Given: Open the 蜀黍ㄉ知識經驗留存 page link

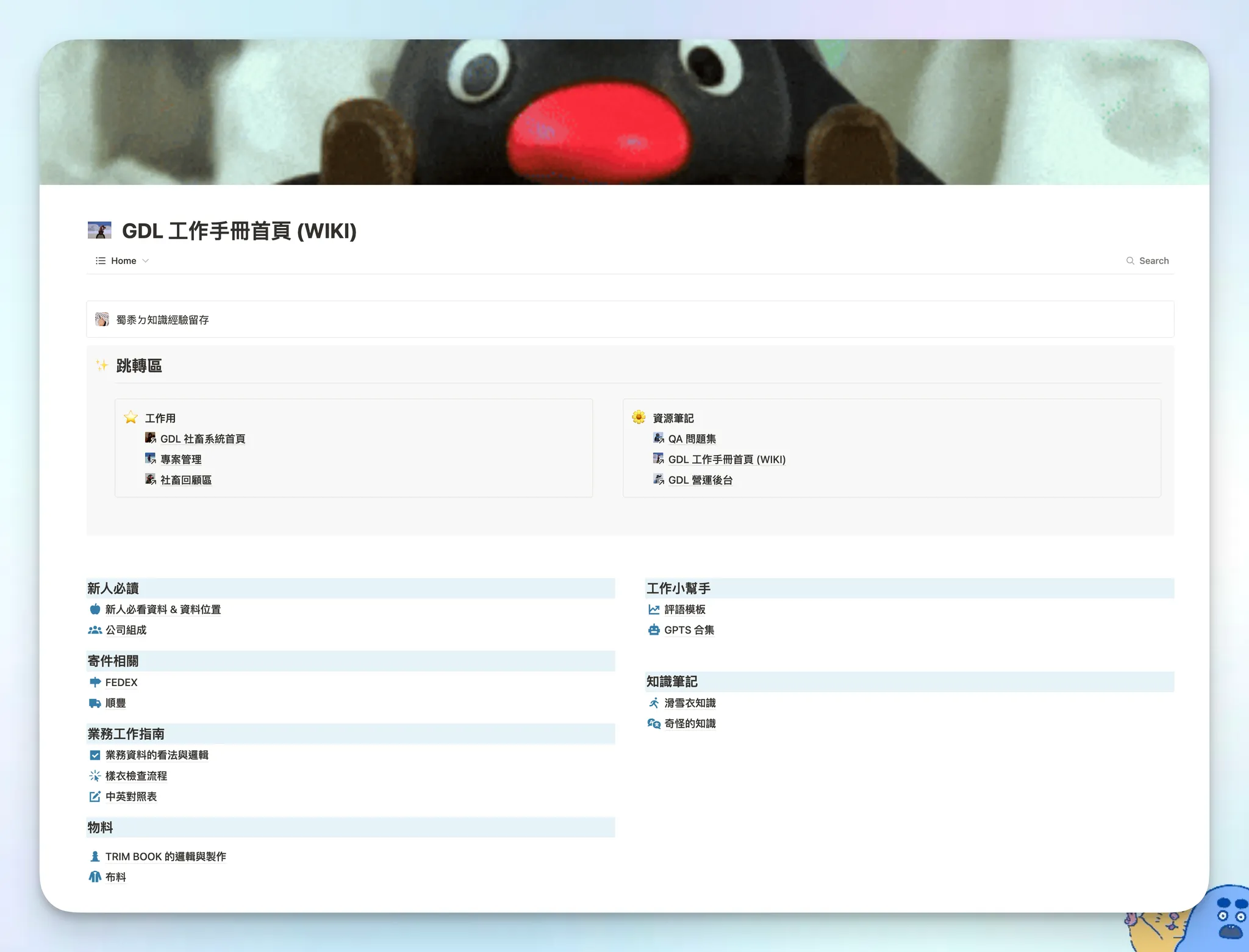Looking at the screenshot, I should tap(162, 320).
